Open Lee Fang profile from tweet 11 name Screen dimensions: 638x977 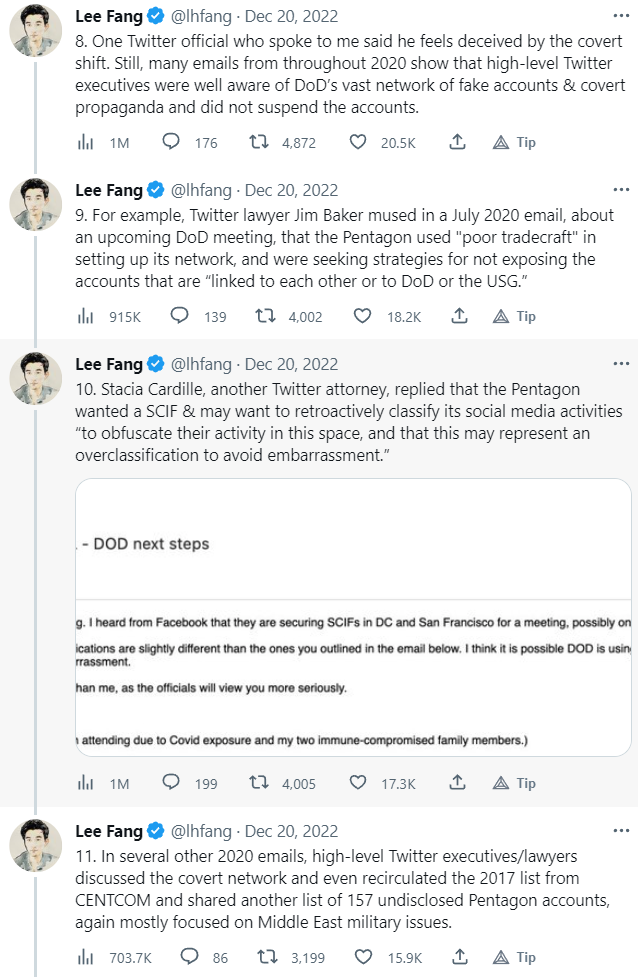[109, 830]
